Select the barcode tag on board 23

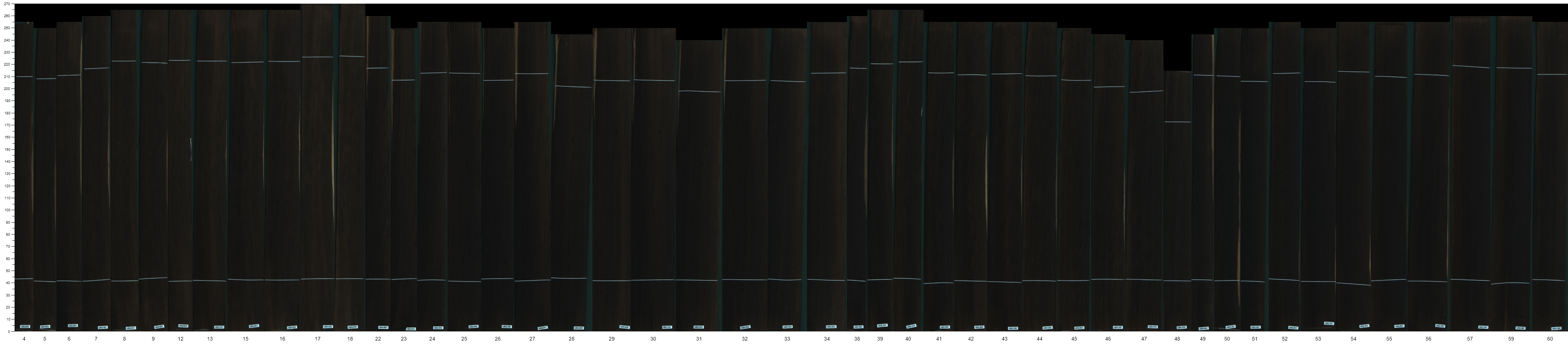pyautogui.click(x=411, y=329)
